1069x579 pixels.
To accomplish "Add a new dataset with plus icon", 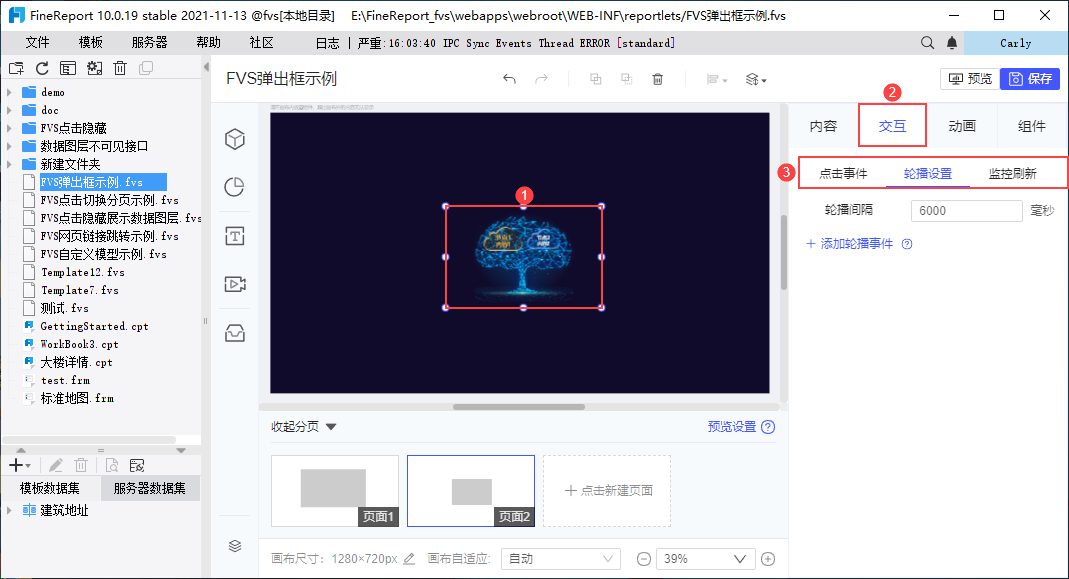I will tap(18, 465).
